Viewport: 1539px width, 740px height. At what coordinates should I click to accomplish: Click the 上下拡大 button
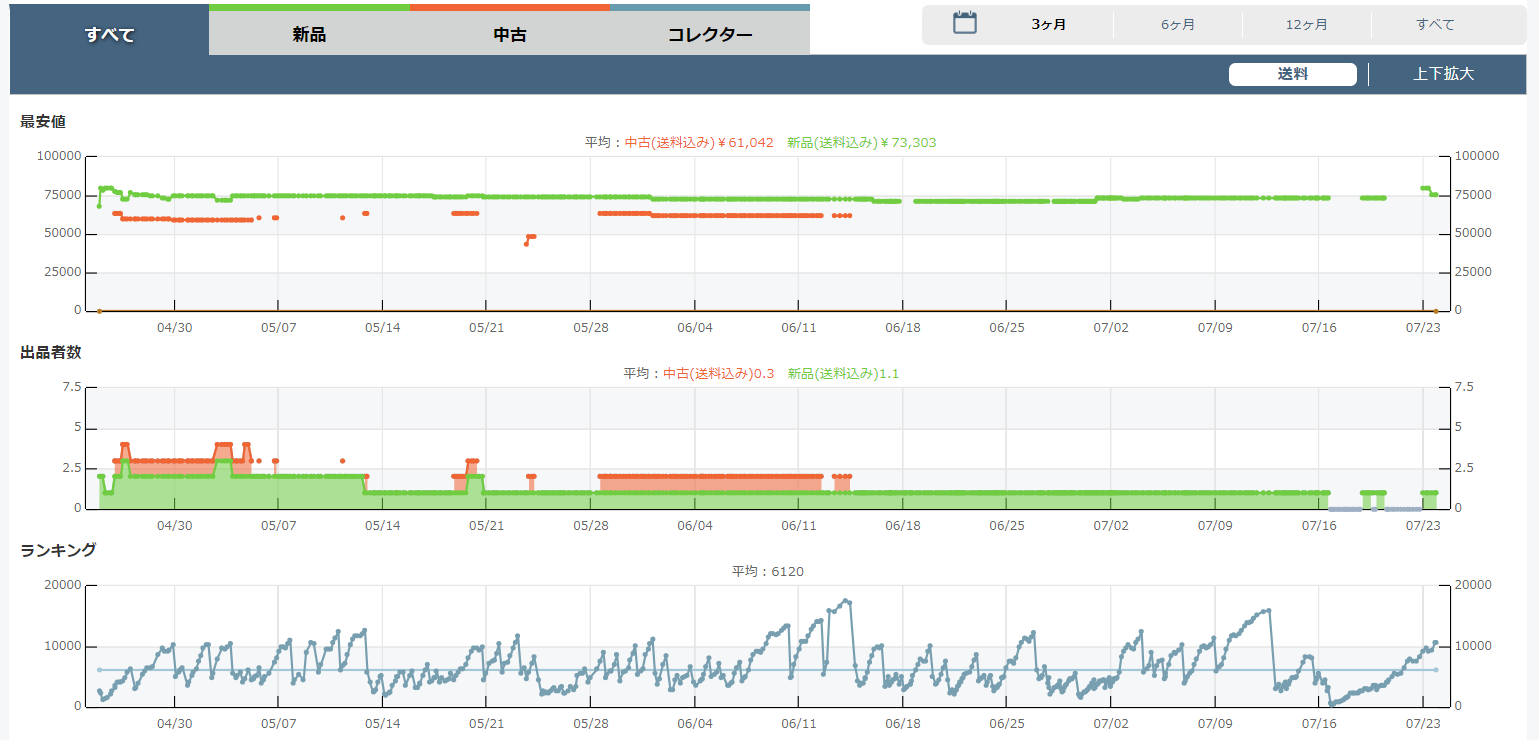(1443, 74)
